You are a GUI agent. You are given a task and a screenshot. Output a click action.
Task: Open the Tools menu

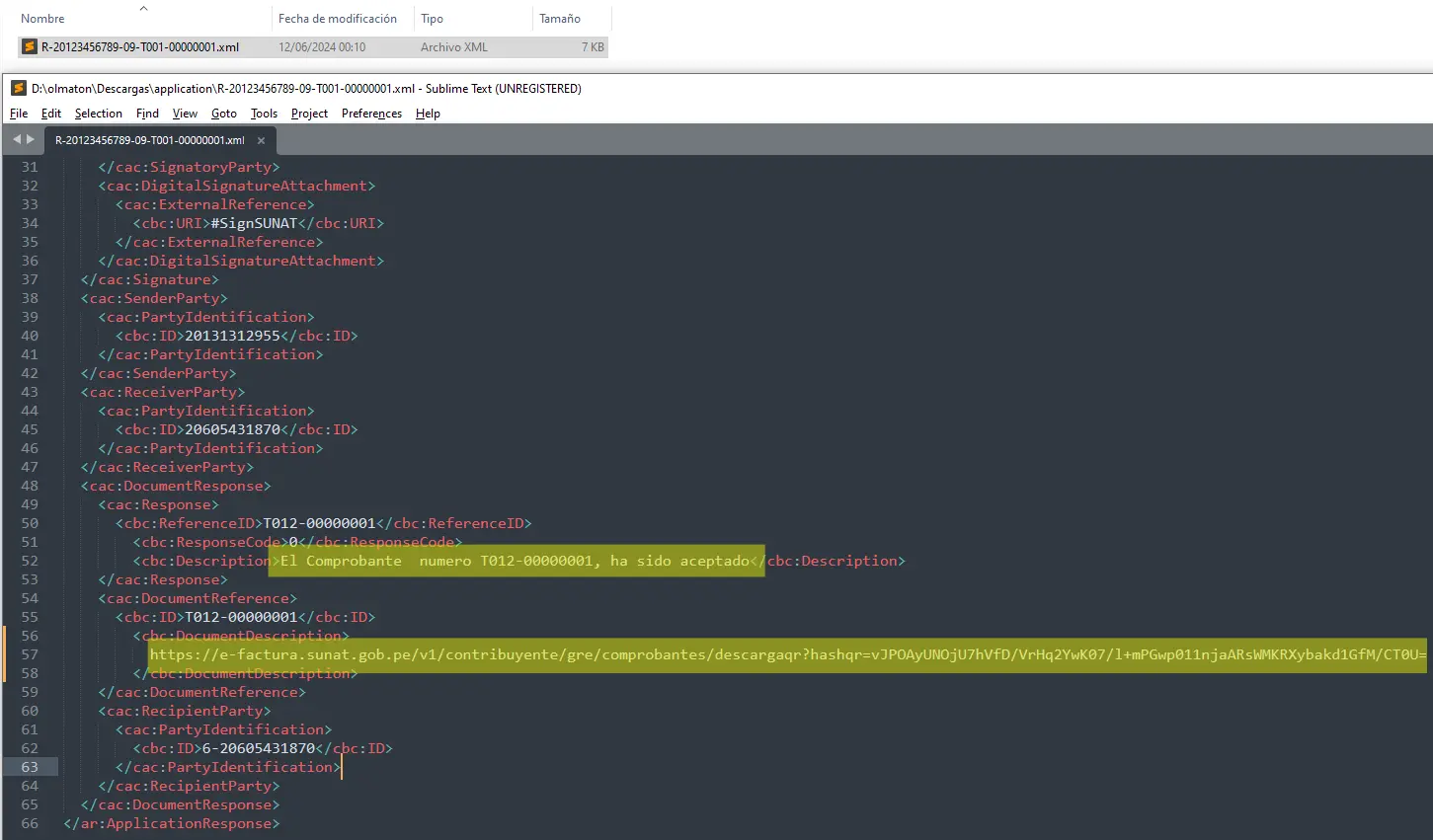point(264,114)
